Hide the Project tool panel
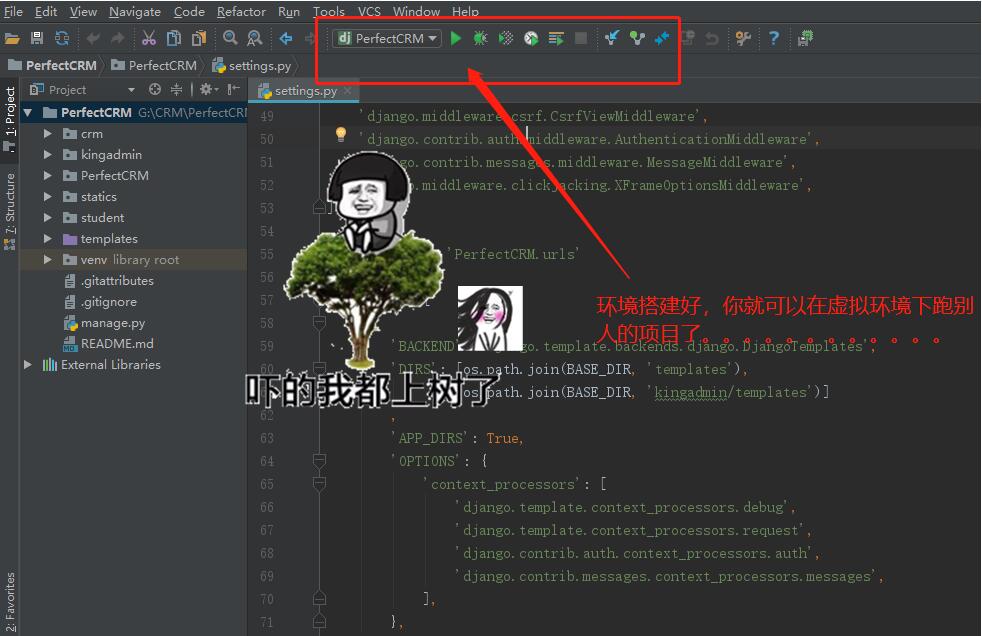This screenshot has width=982, height=636. click(234, 90)
